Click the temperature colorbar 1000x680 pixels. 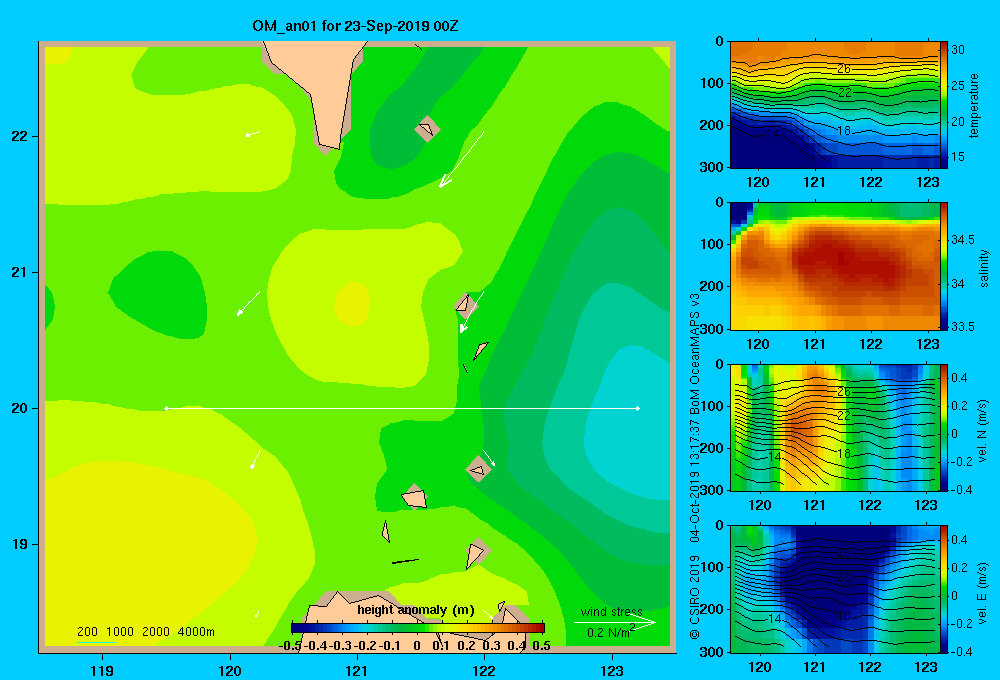pos(944,105)
